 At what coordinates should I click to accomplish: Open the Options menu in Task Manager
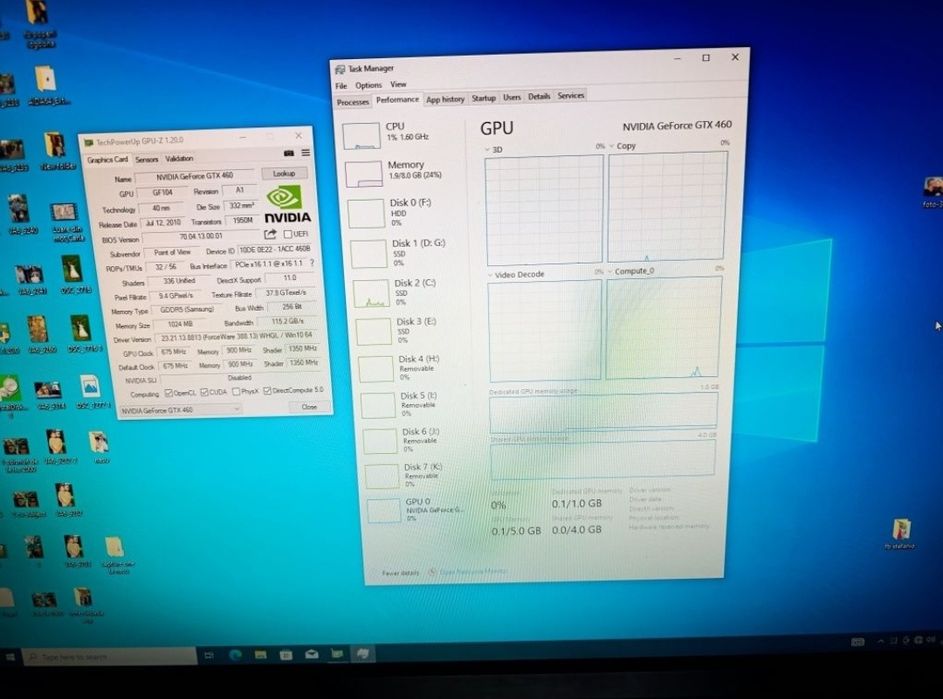[368, 85]
